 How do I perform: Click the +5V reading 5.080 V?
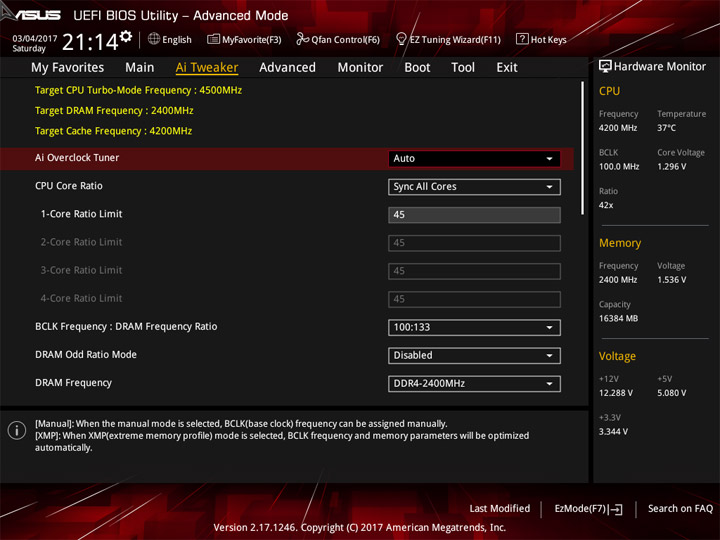point(671,393)
